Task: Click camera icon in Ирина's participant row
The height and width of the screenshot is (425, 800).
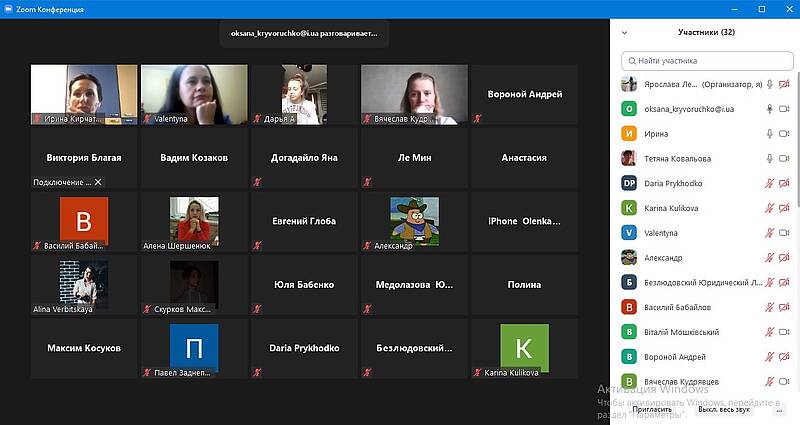Action: pos(784,134)
